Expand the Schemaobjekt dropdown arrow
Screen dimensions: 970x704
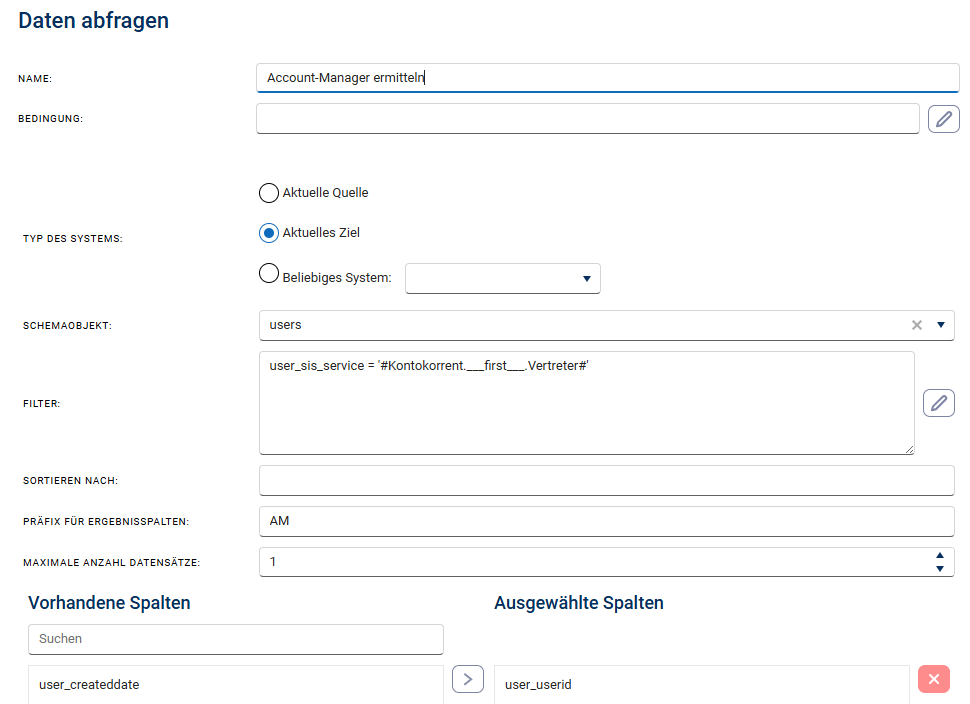(940, 325)
